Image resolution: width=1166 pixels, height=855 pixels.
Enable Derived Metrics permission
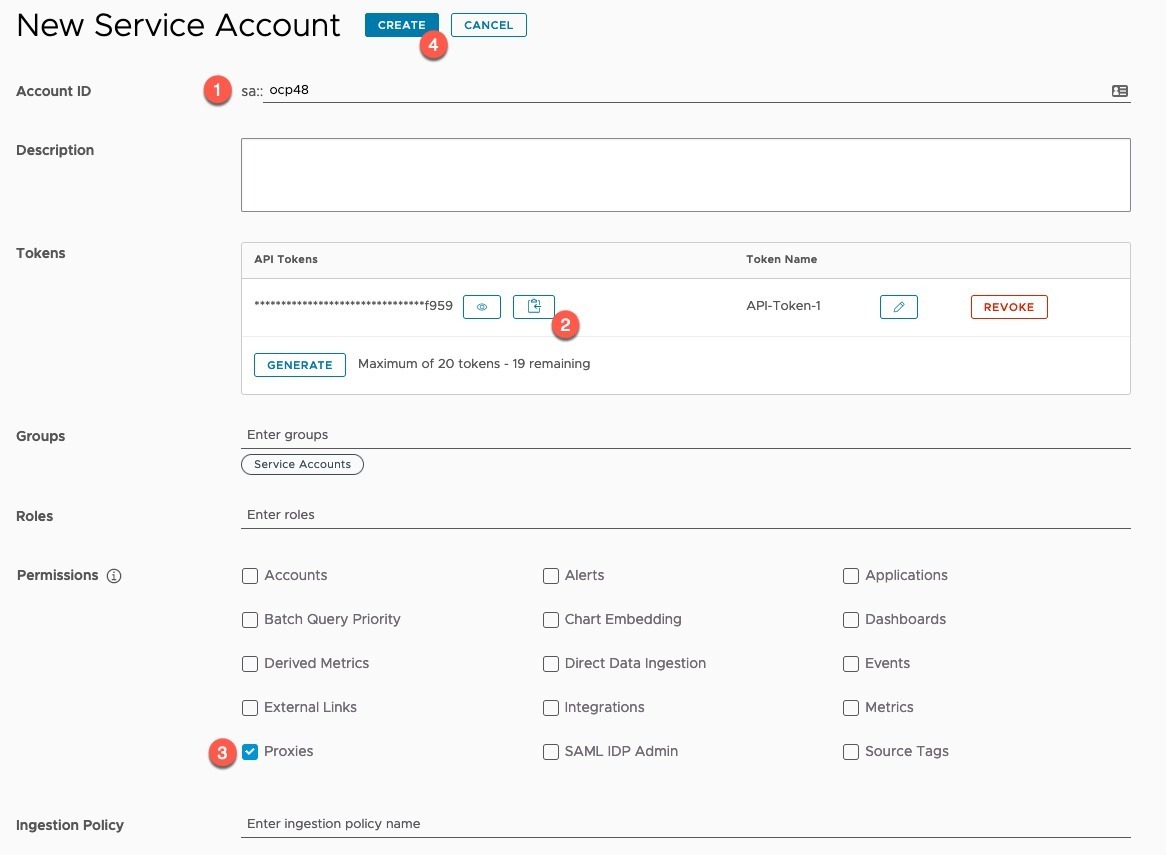tap(250, 663)
